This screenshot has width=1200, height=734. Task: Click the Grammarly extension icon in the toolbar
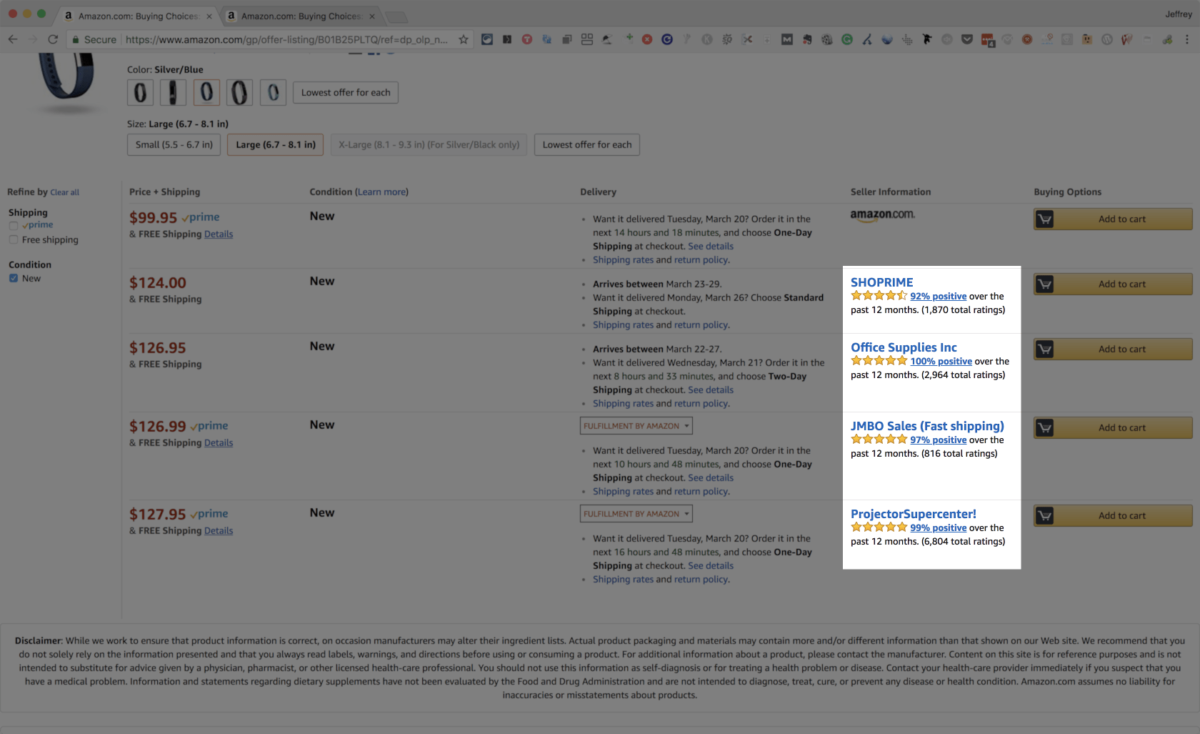847,39
